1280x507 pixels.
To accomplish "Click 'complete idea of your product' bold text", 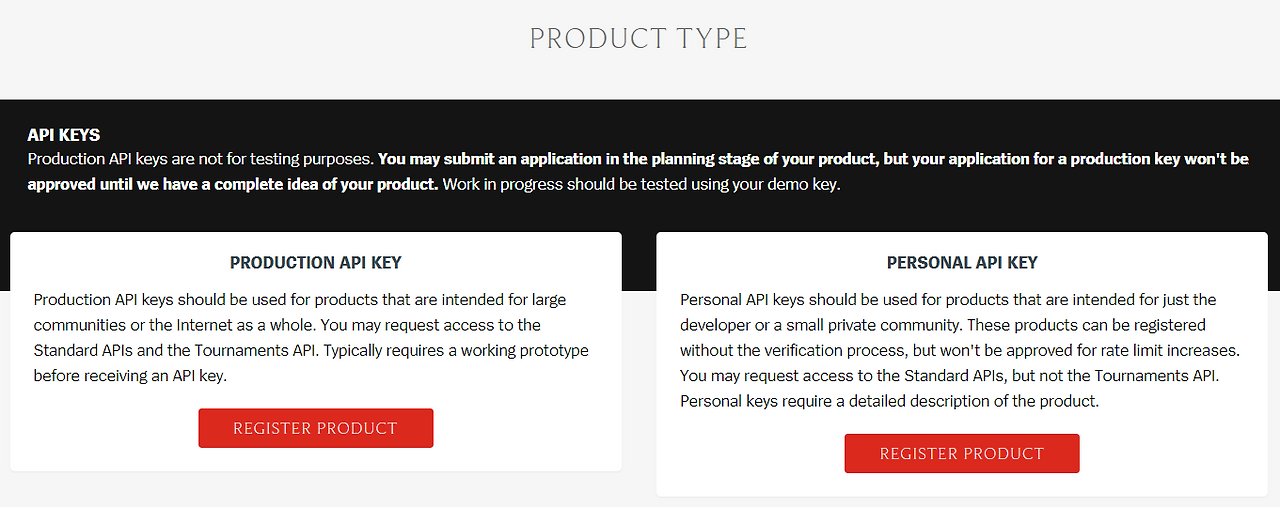I will [x=330, y=184].
